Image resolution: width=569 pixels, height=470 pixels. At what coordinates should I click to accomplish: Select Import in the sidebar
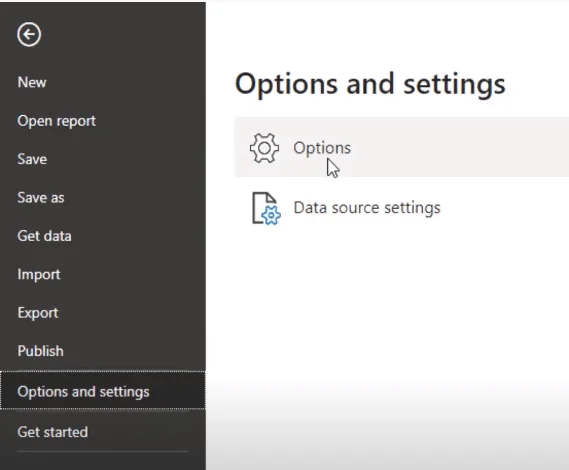pyautogui.click(x=39, y=275)
